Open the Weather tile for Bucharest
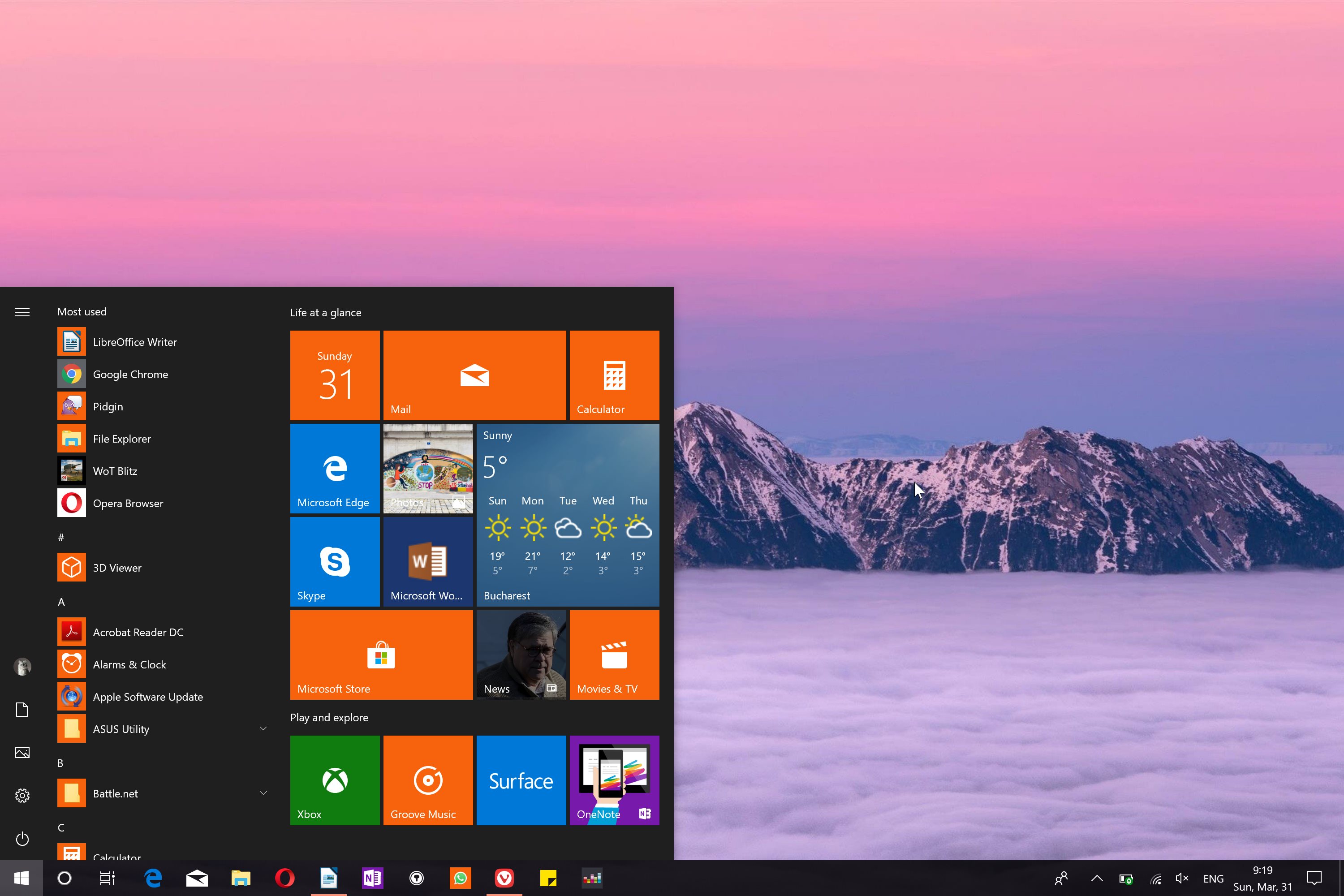 click(568, 516)
